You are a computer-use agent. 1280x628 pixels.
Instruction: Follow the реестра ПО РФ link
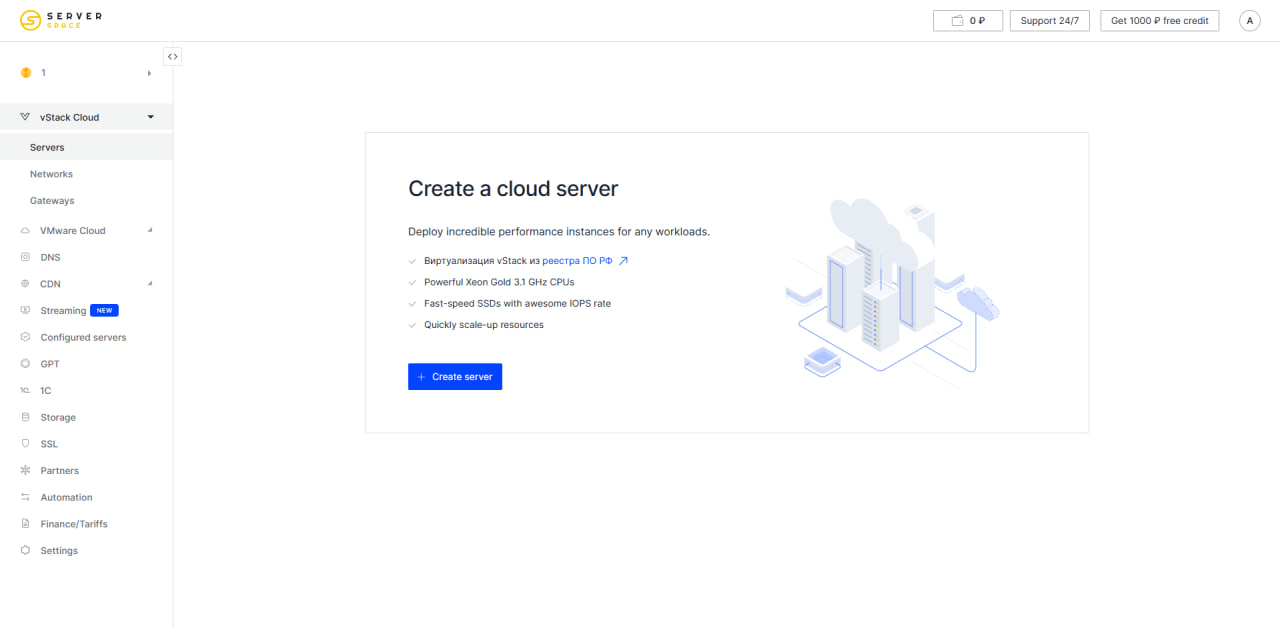point(577,261)
